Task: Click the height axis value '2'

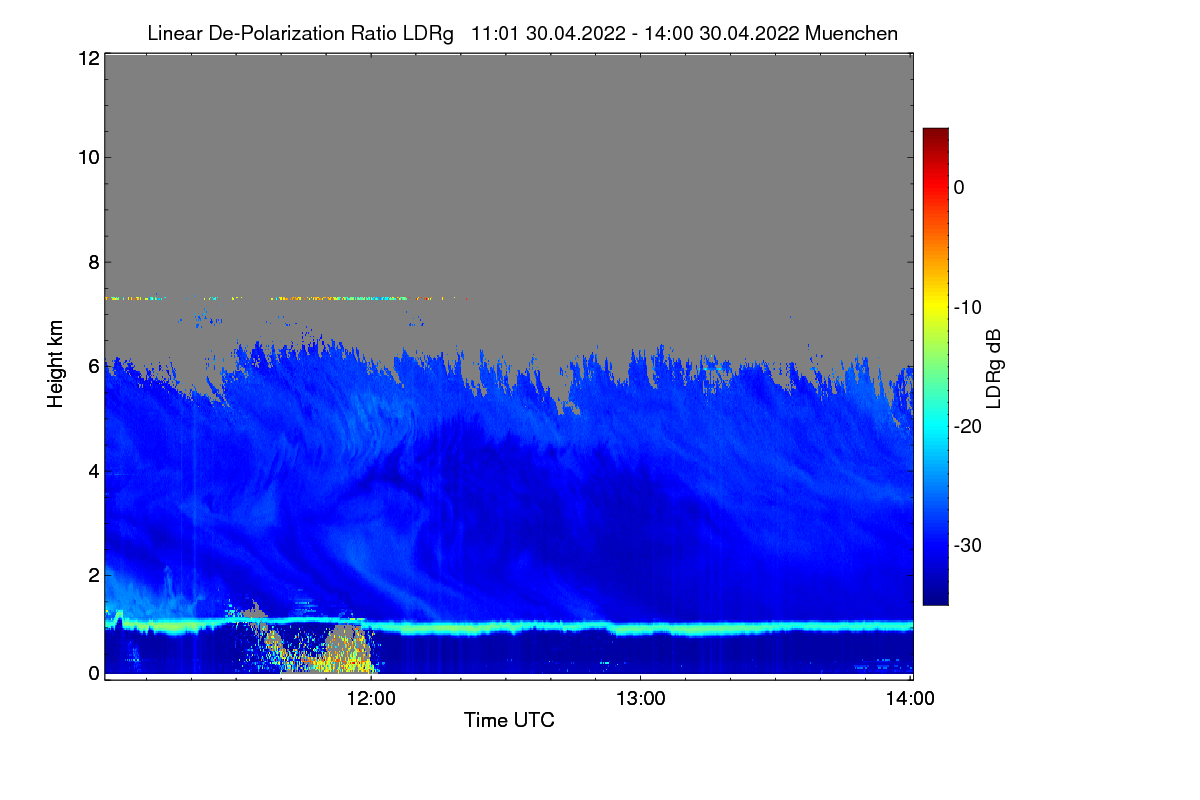Action: tap(93, 575)
